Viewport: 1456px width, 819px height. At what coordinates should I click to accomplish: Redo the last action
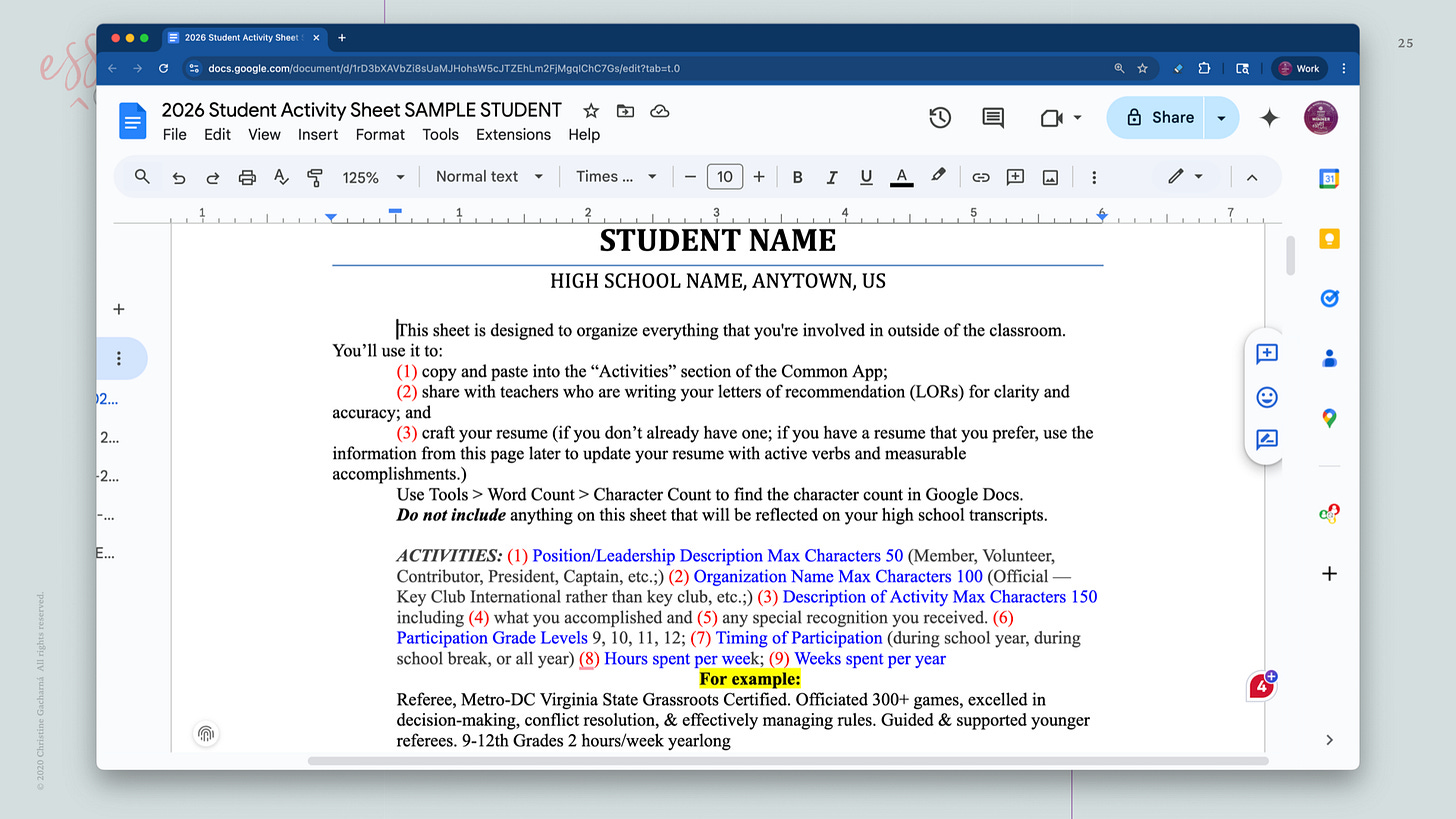coord(212,177)
